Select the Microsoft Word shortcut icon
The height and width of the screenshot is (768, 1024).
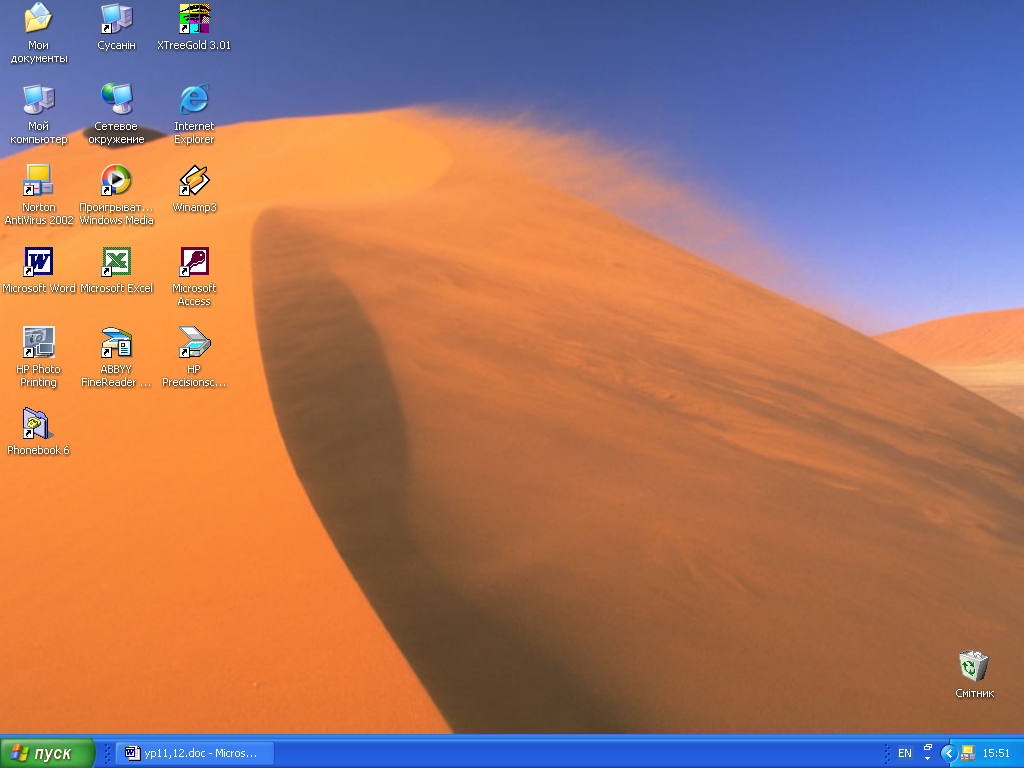[39, 270]
